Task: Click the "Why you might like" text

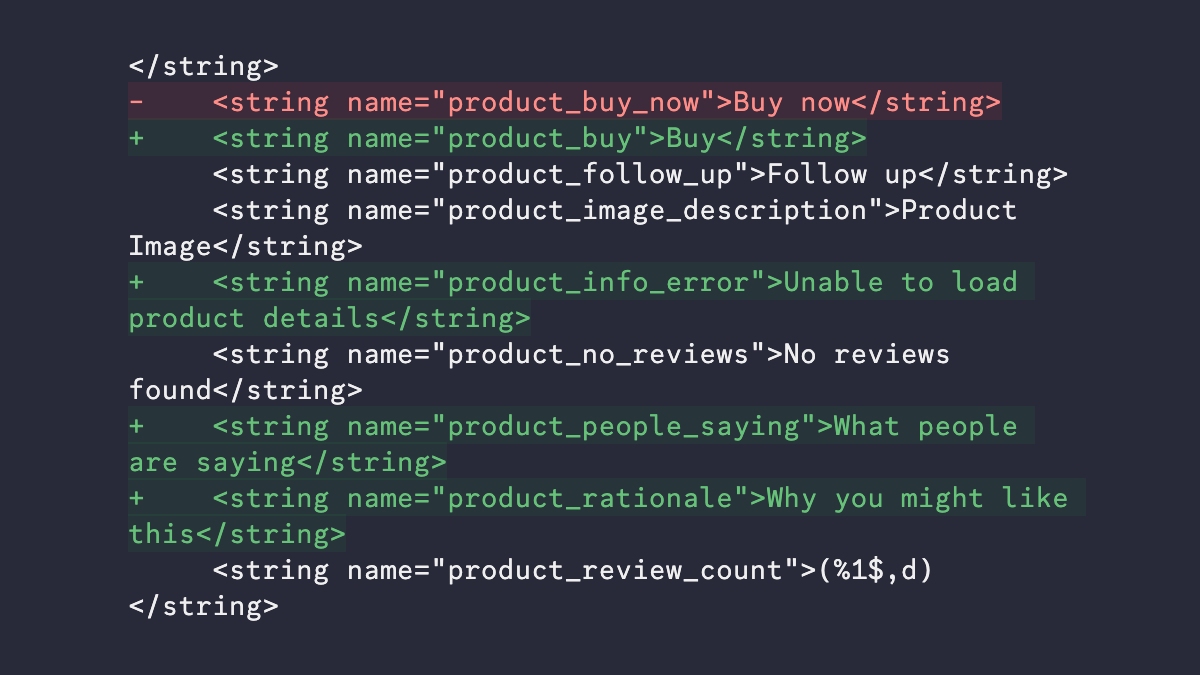Action: pyautogui.click(x=918, y=499)
